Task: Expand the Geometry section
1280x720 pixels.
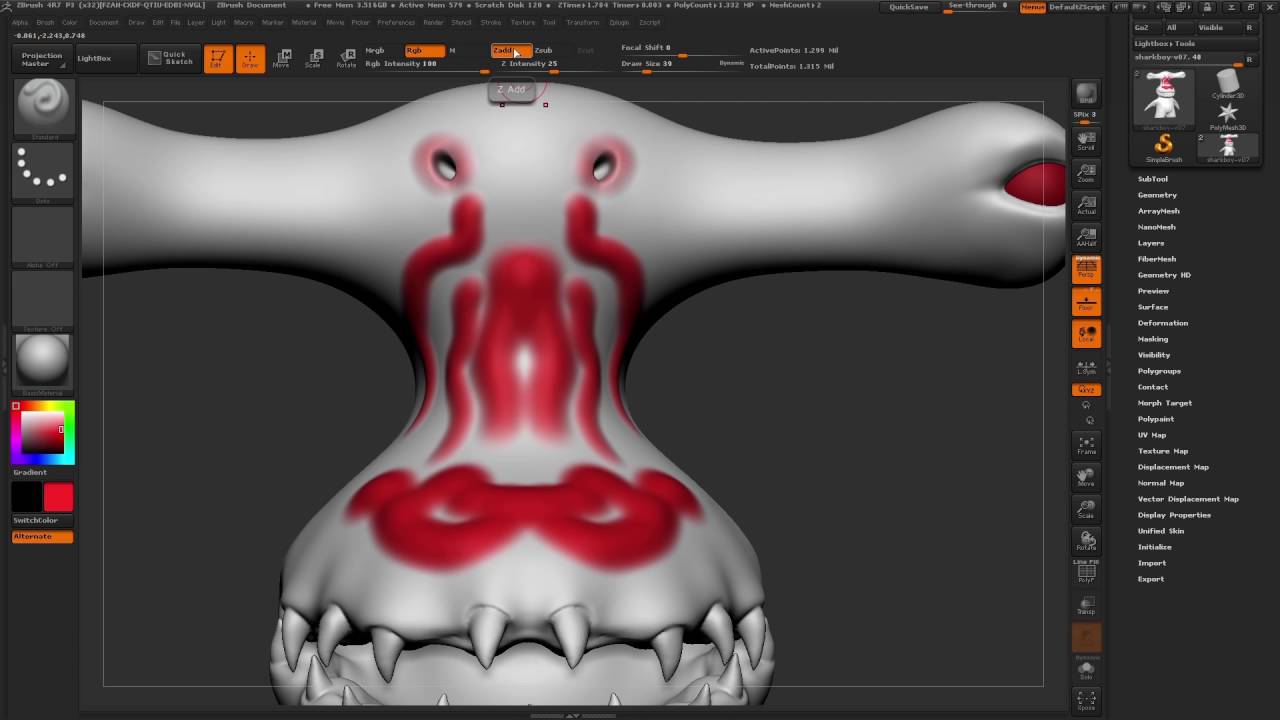Action: pyautogui.click(x=1157, y=195)
